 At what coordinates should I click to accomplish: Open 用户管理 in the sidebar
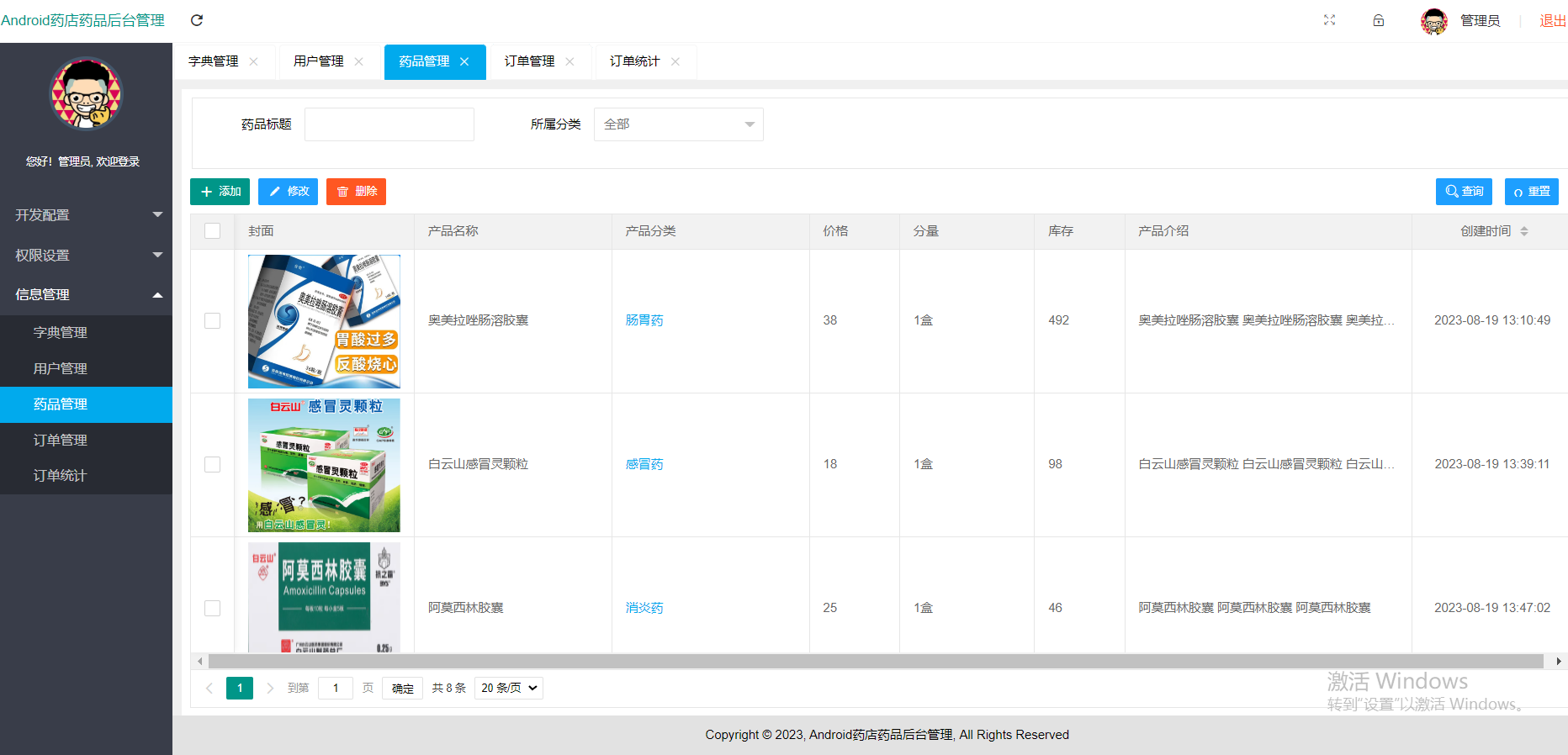pos(86,369)
